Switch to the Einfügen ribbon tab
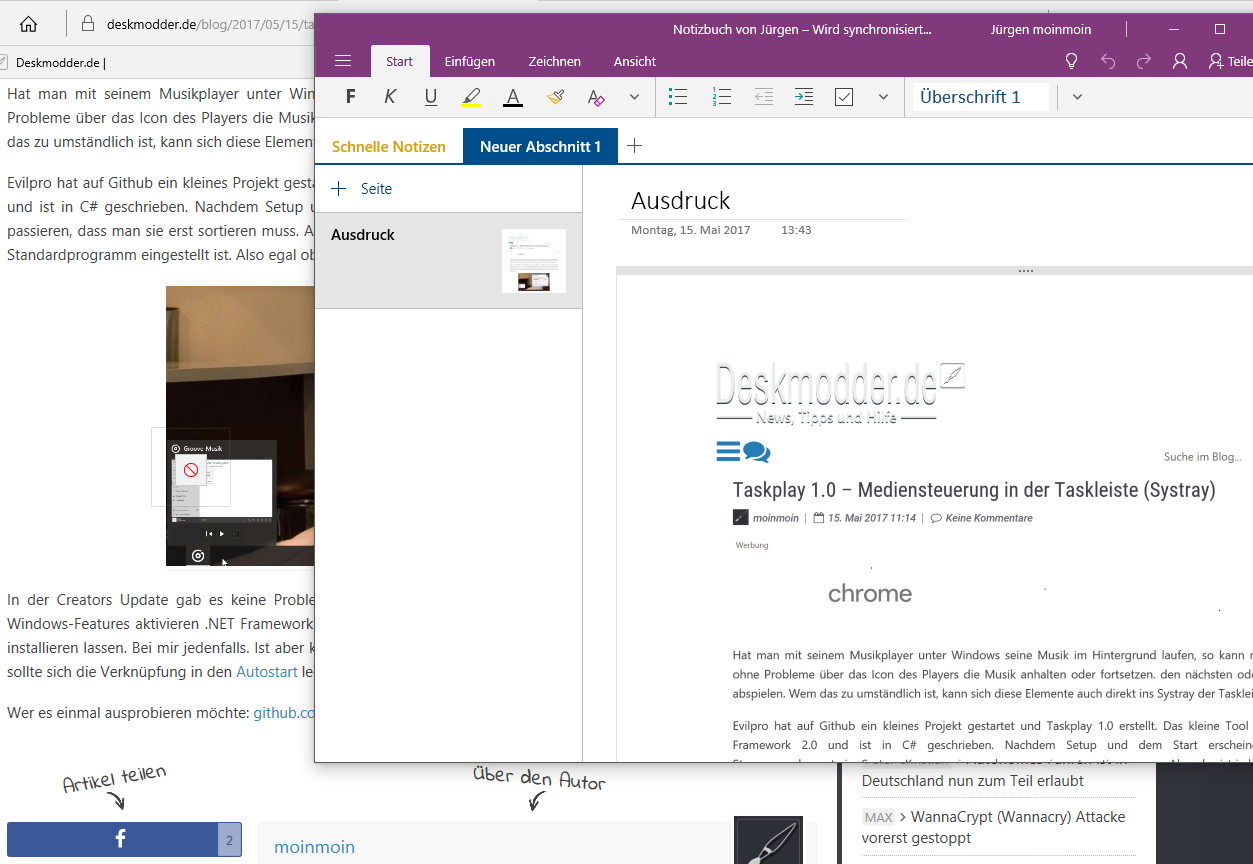The image size is (1253, 864). (470, 61)
